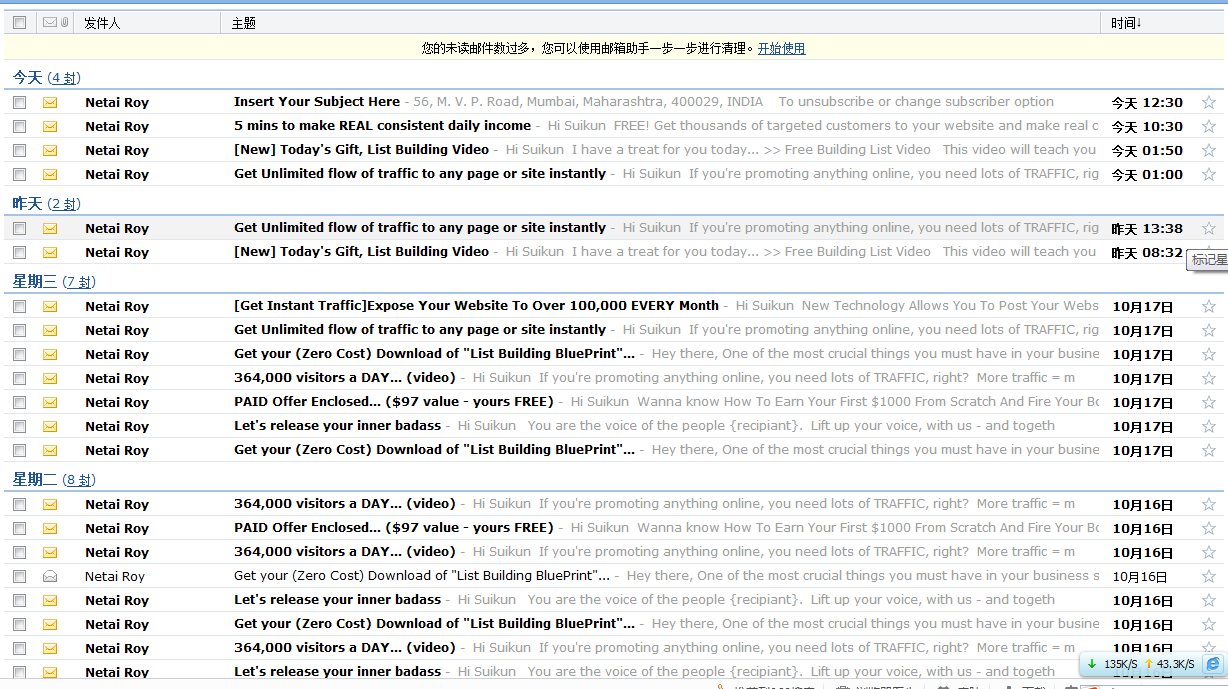Open "[Get Instant Traffic]Expose Your Website" email
This screenshot has height=689, width=1228.
click(x=476, y=306)
